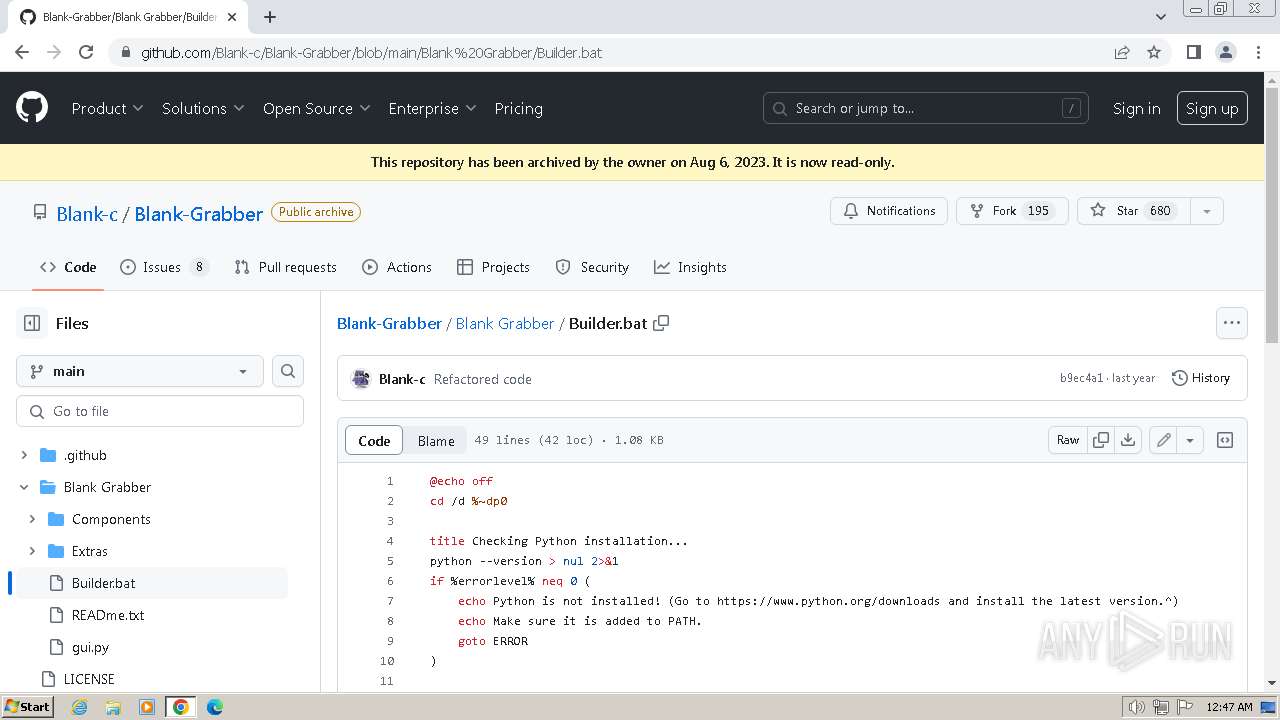This screenshot has width=1280, height=720.
Task: Expand the .github folder
Action: 24,455
